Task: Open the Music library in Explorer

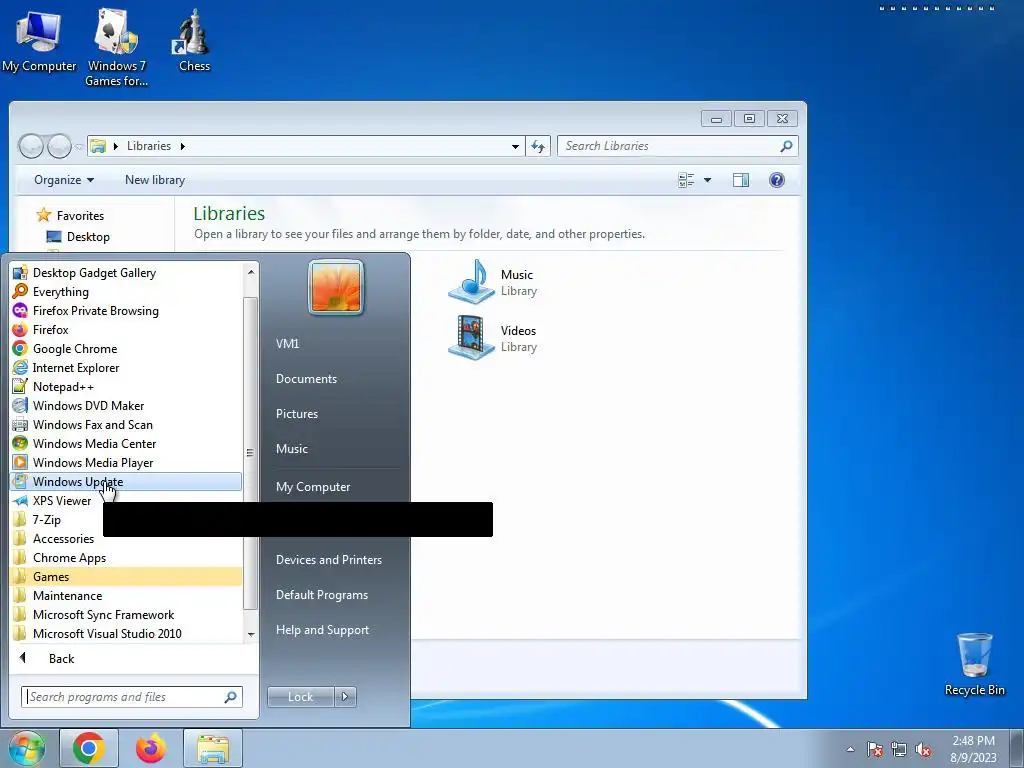Action: point(493,282)
